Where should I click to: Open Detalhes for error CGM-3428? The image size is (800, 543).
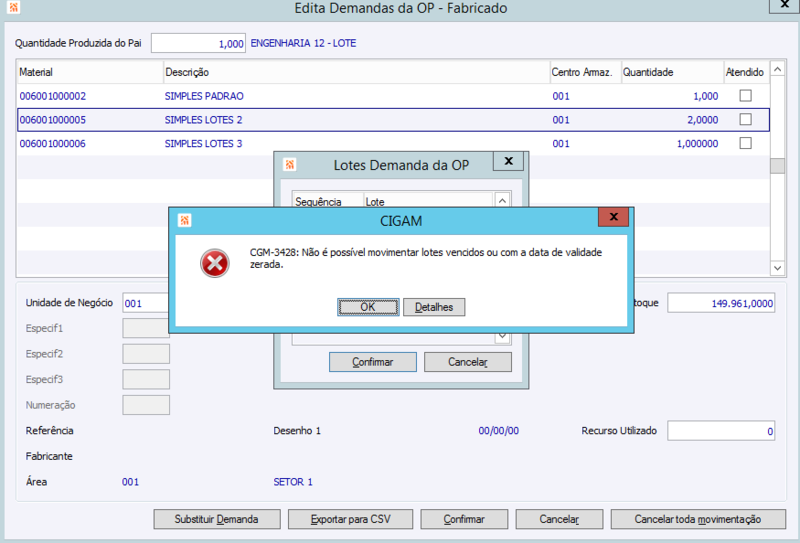(434, 307)
